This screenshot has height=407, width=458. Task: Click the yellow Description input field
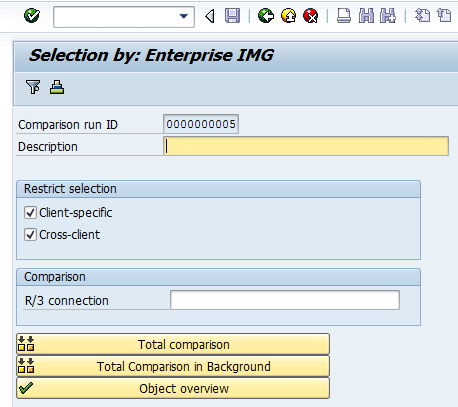coord(306,146)
